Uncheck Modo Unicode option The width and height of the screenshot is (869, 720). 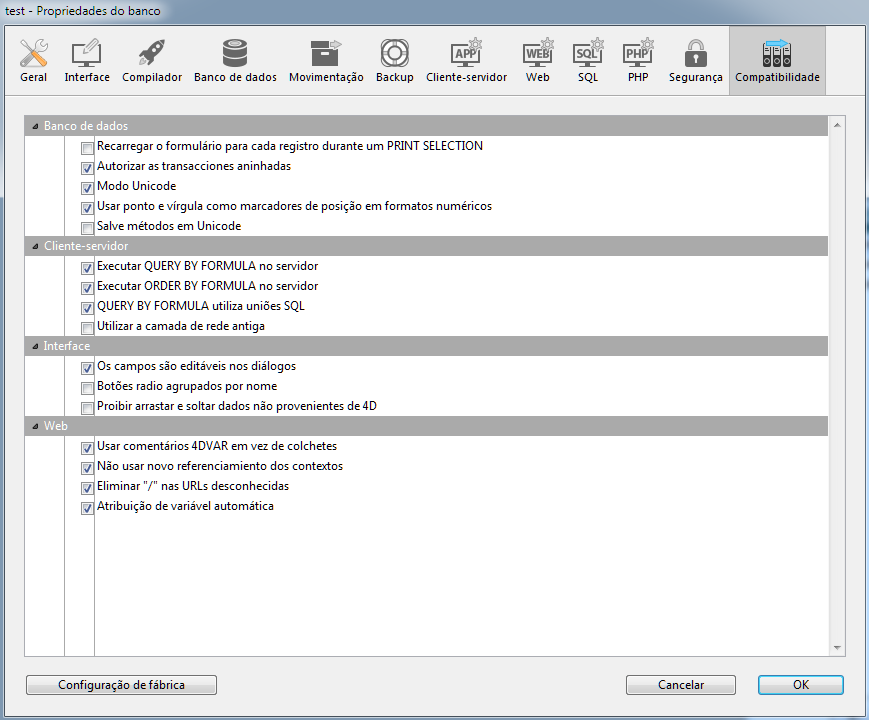point(88,187)
